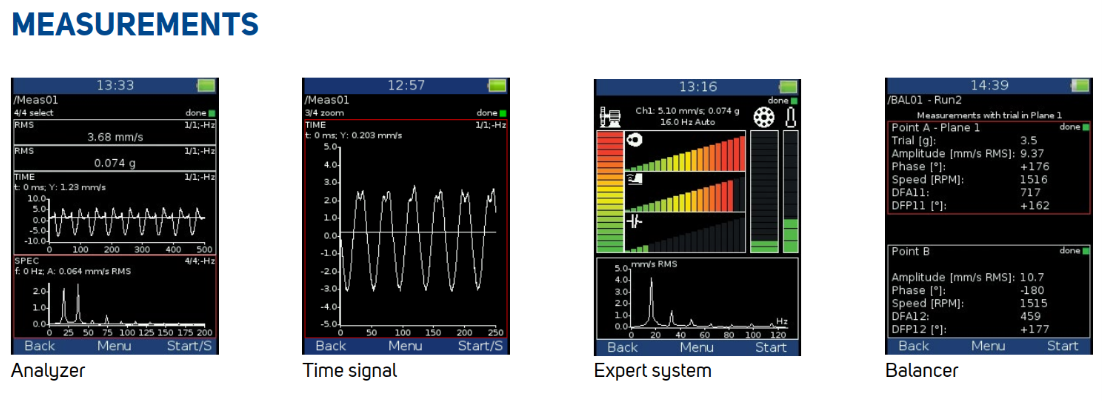Screen dimensions: 1102x401
Task: Click the green done indicator on Analyzer screen
Action: (210, 112)
